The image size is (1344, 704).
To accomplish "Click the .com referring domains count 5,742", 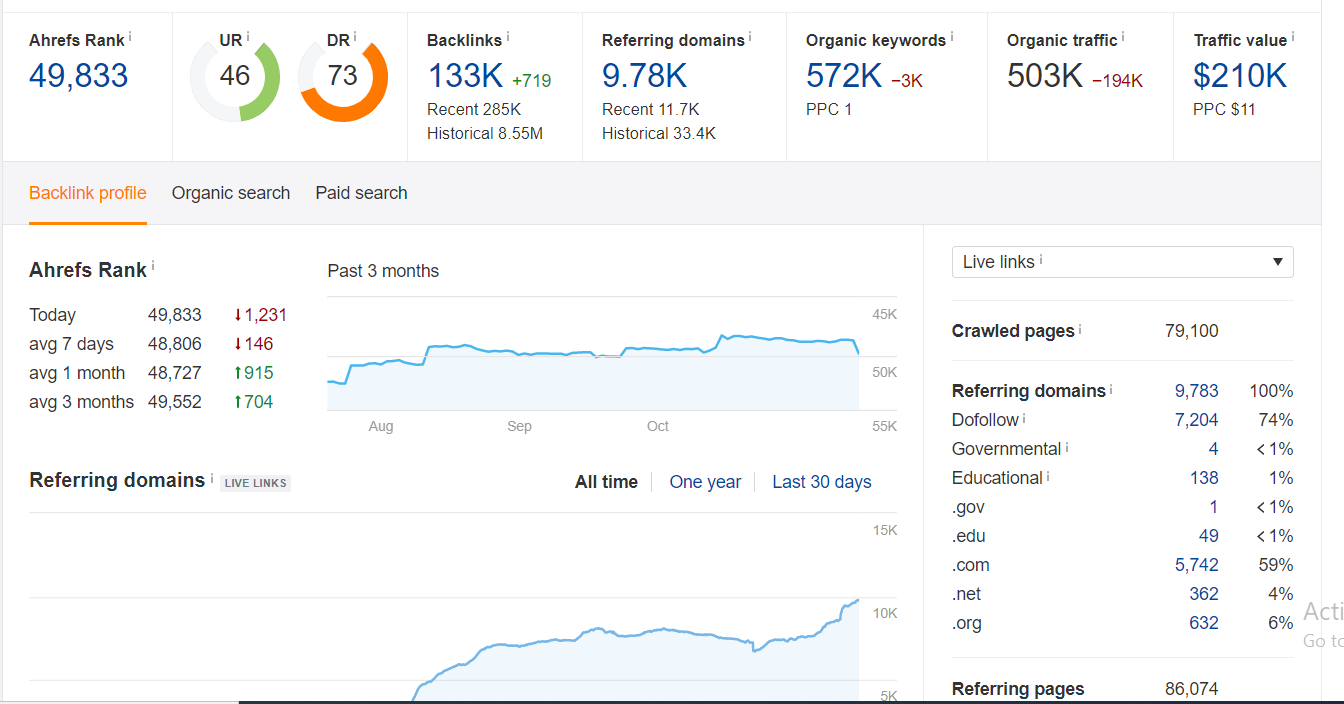I will (1198, 564).
